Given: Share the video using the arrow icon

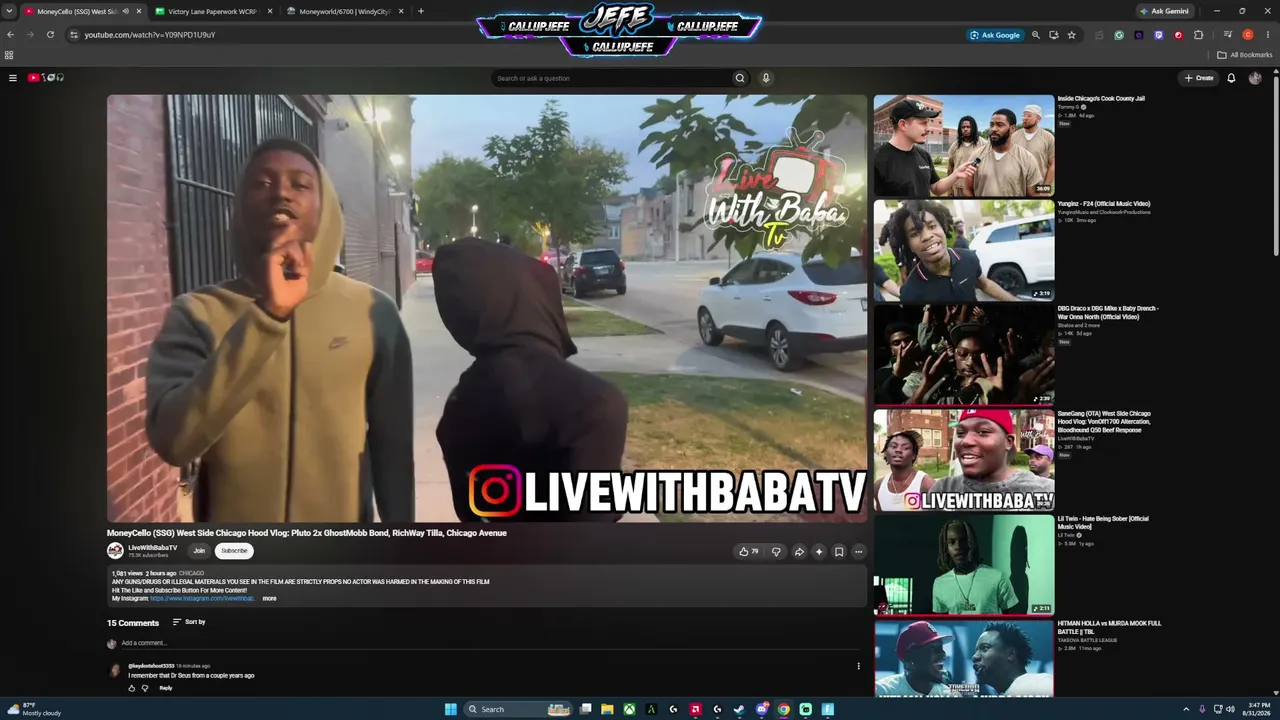Looking at the screenshot, I should click(x=799, y=551).
